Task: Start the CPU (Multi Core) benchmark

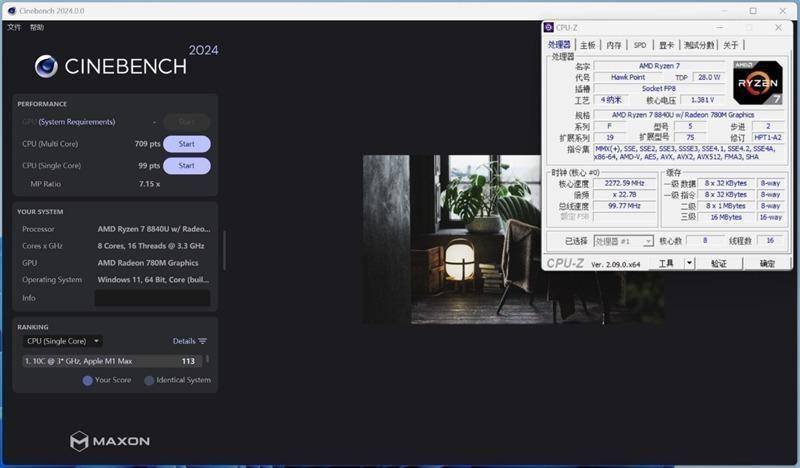Action: (x=187, y=144)
